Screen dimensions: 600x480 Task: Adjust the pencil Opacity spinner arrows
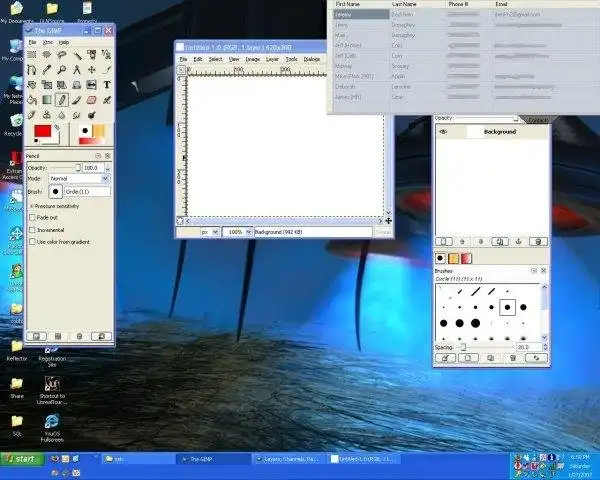[108, 168]
